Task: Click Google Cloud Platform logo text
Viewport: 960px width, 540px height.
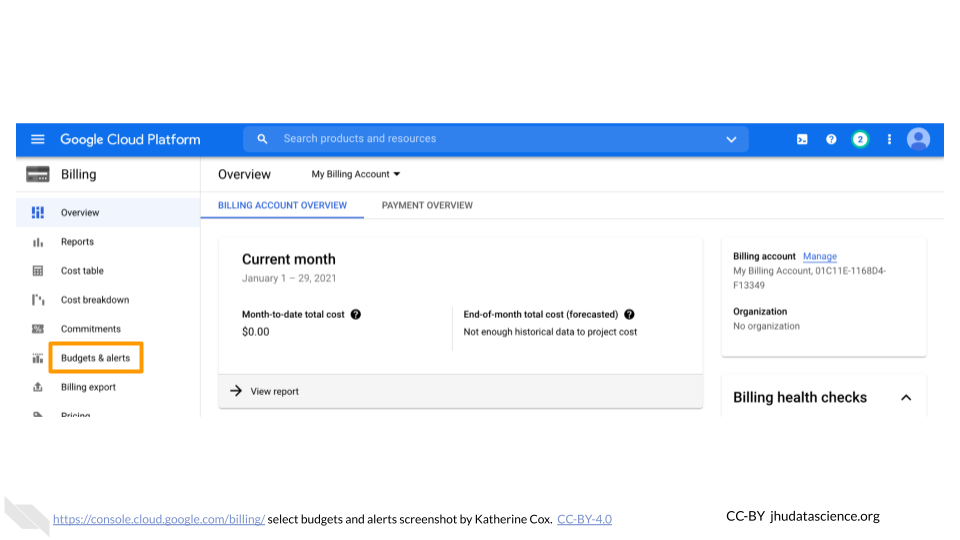Action: click(130, 140)
